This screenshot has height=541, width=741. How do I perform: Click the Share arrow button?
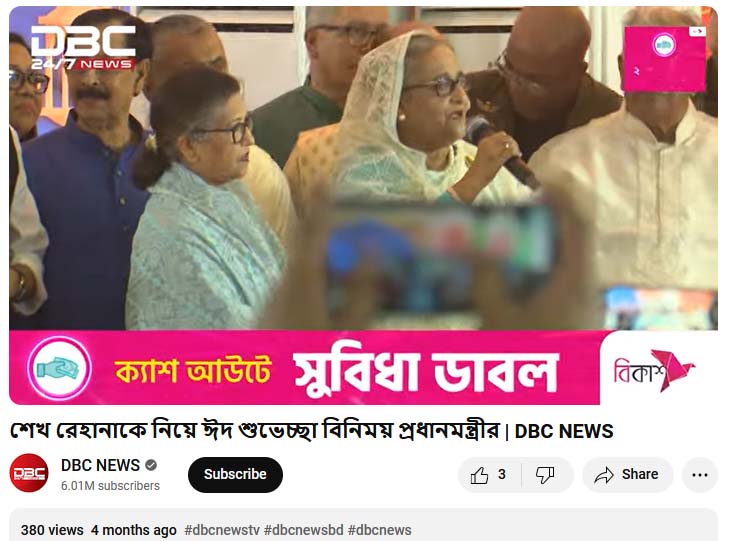click(x=628, y=474)
